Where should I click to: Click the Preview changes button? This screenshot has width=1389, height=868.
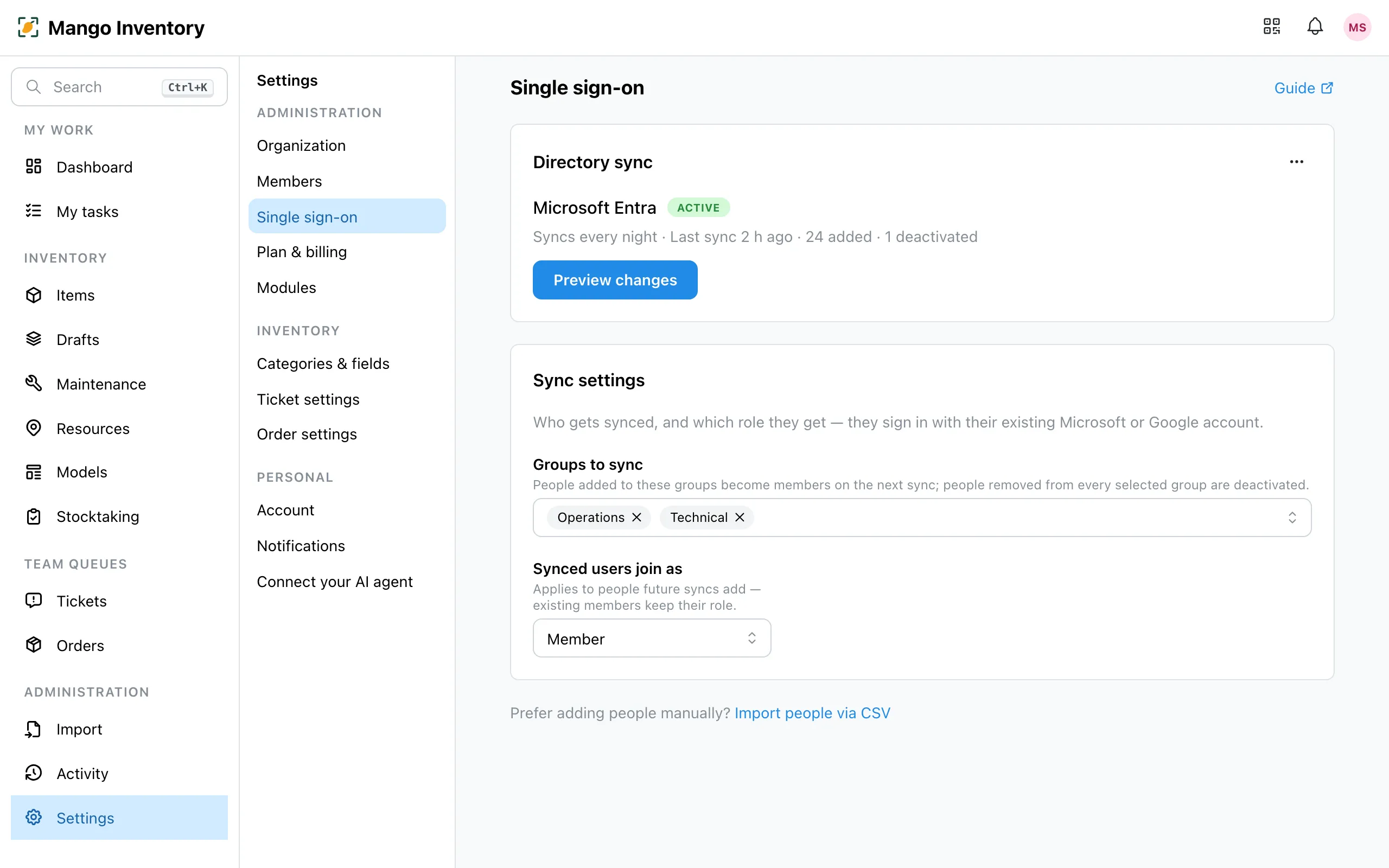(615, 280)
